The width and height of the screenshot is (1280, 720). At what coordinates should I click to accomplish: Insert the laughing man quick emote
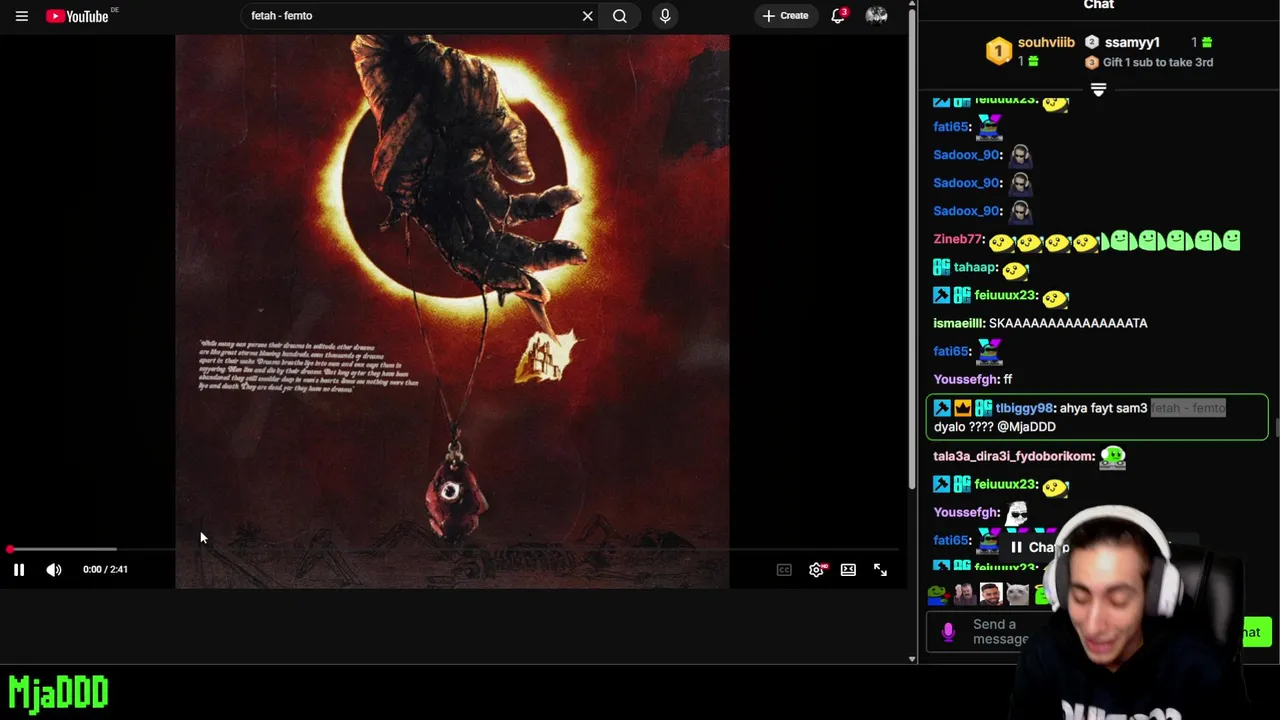pos(964,595)
